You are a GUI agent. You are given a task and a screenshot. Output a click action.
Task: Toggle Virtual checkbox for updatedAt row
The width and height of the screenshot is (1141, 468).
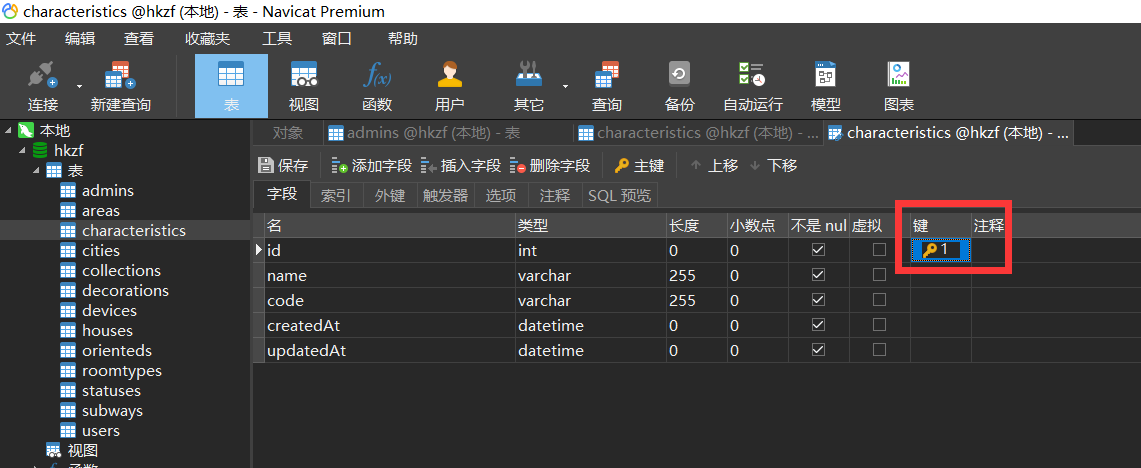[879, 349]
